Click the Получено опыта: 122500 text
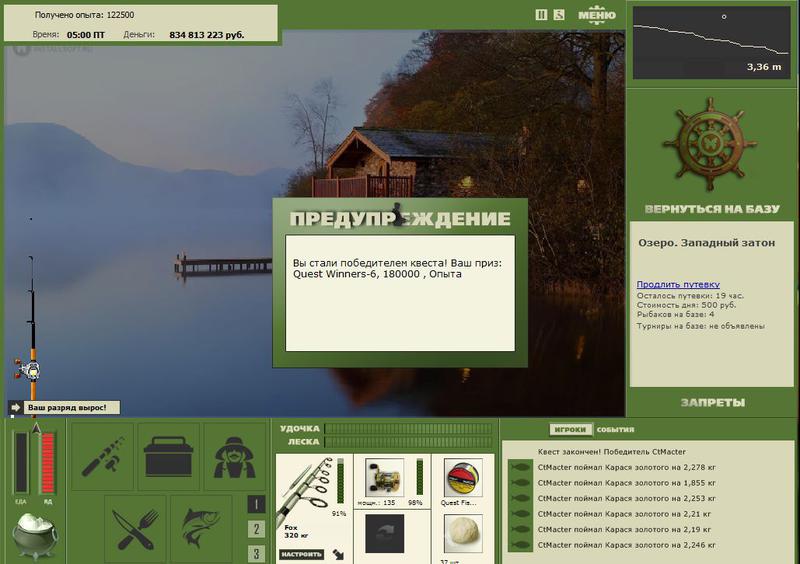800x564 pixels. pos(84,15)
